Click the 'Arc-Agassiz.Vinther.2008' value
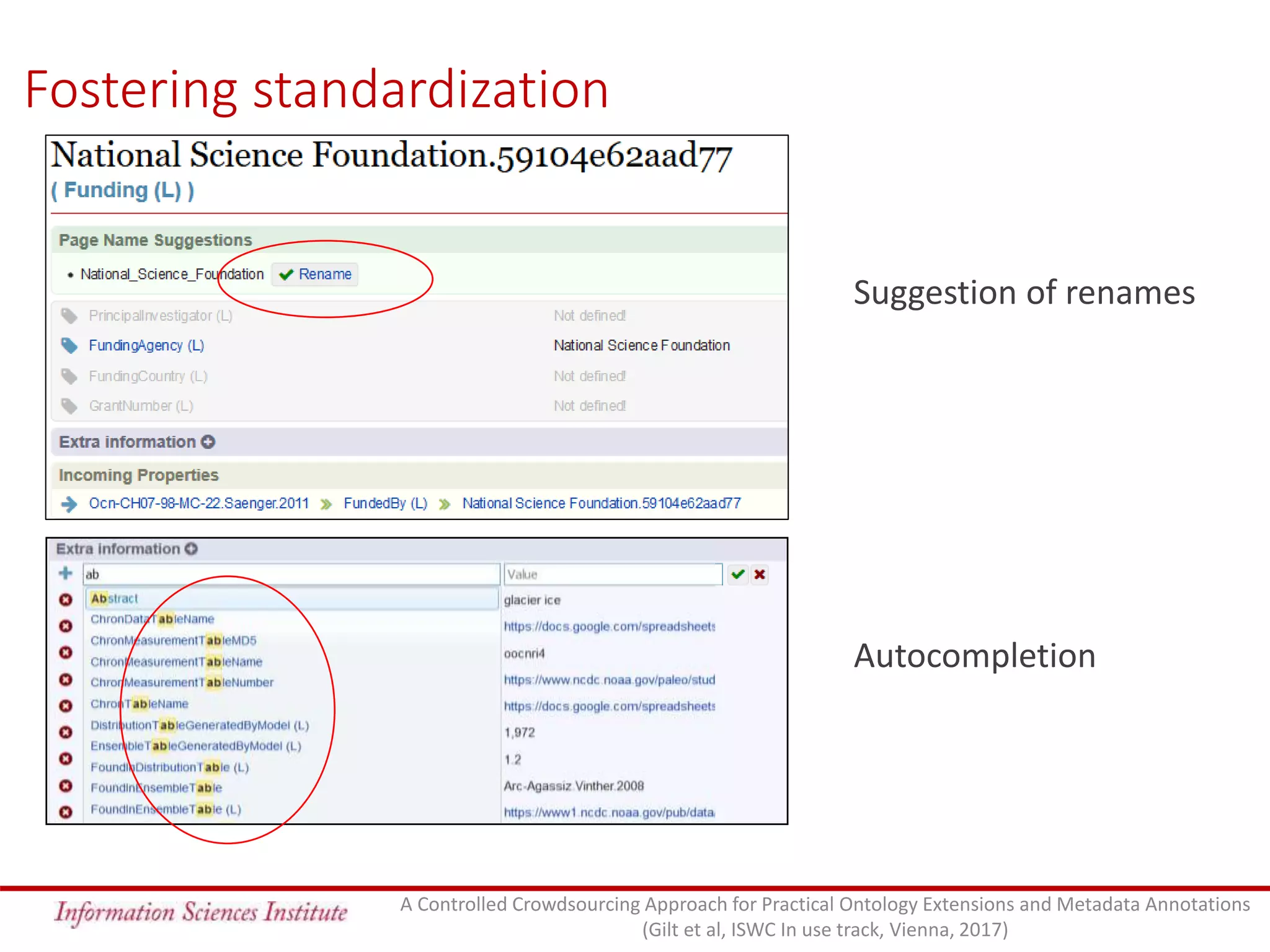 coord(574,786)
